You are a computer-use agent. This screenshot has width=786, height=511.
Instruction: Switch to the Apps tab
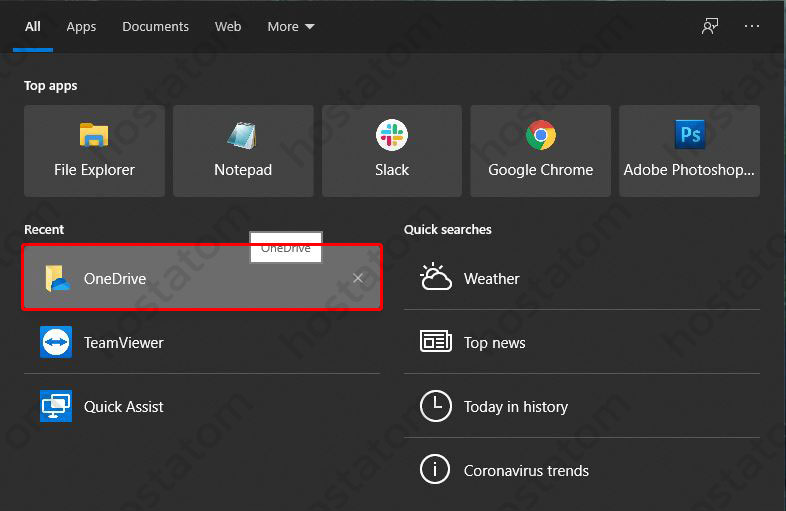(81, 27)
